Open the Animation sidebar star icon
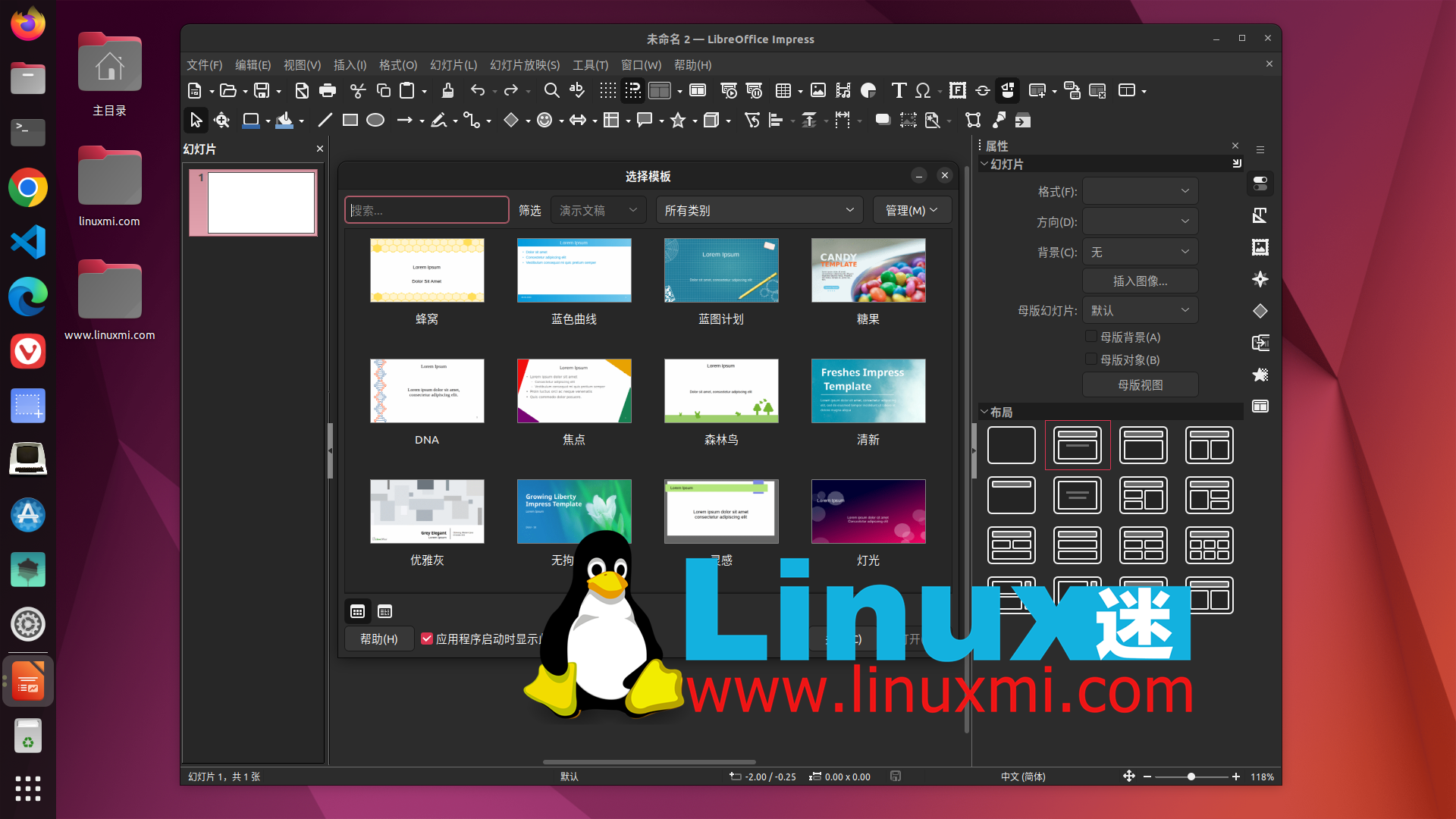Screen dimensions: 1456x819 (1260, 375)
